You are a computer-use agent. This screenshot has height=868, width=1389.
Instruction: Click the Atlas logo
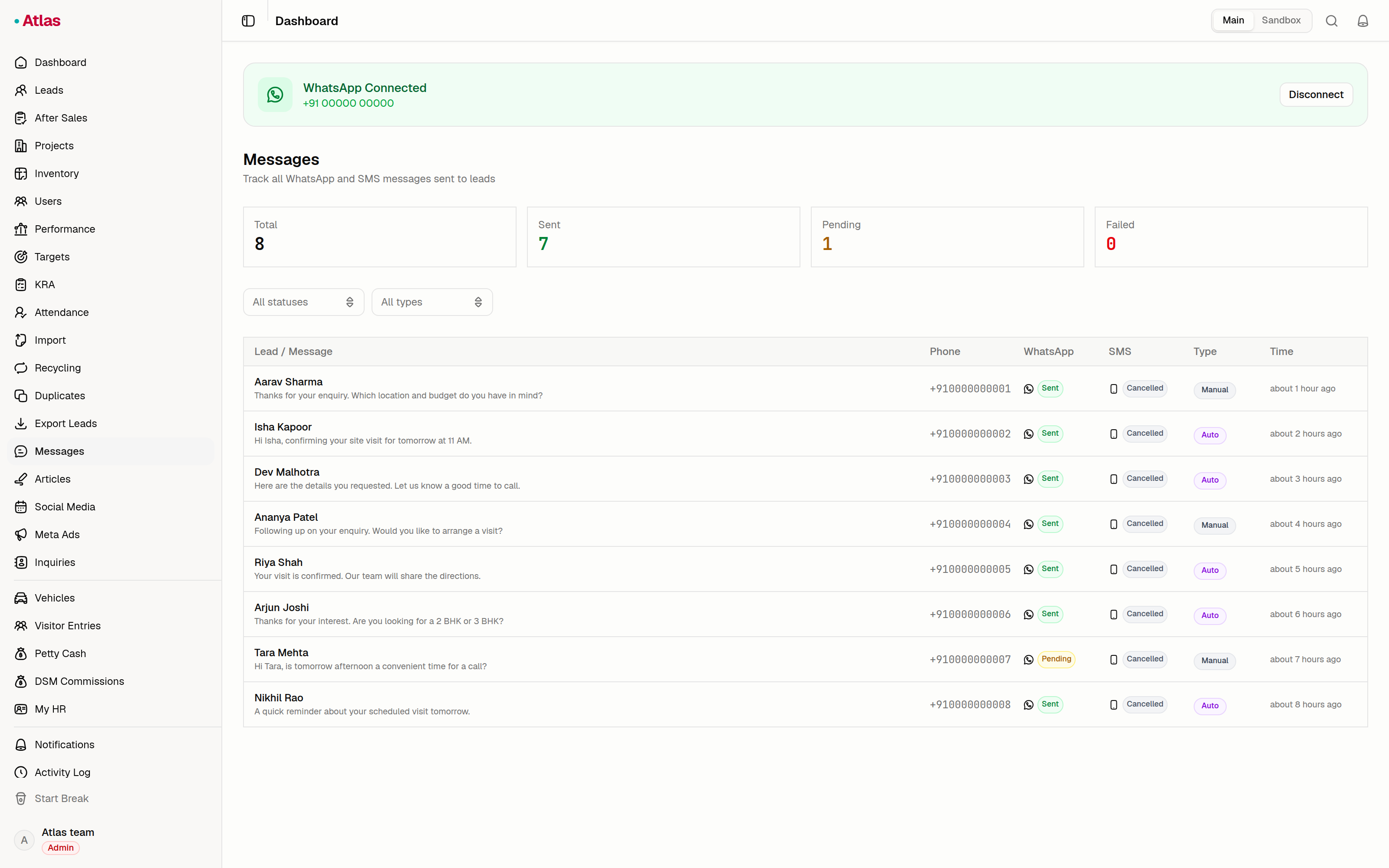(37, 21)
